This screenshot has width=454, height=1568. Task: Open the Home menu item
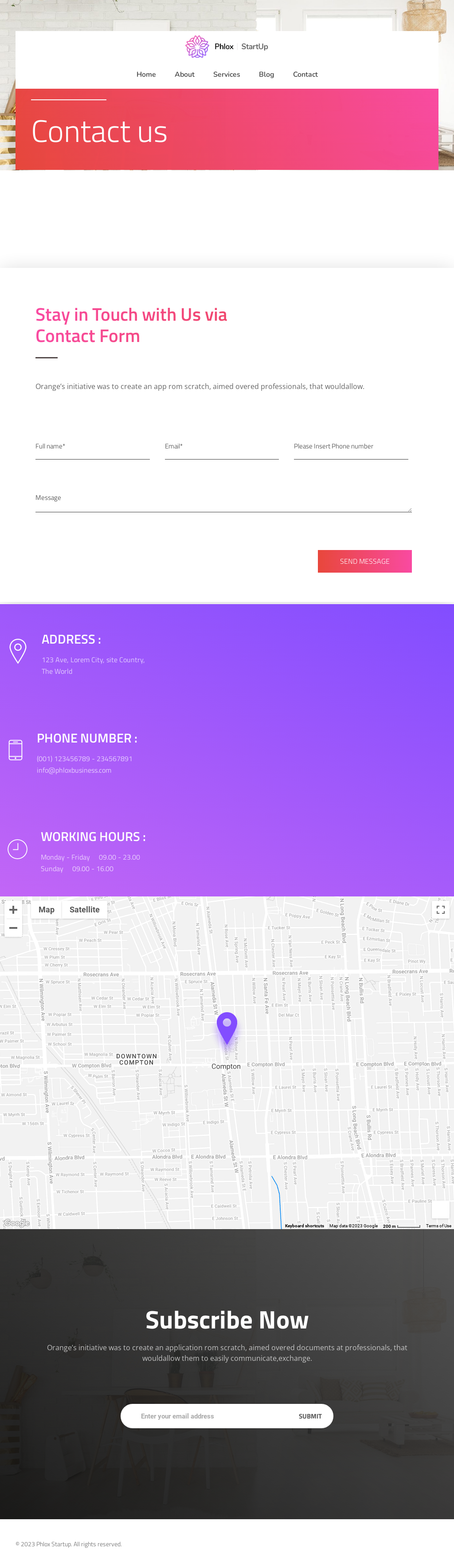[x=146, y=74]
